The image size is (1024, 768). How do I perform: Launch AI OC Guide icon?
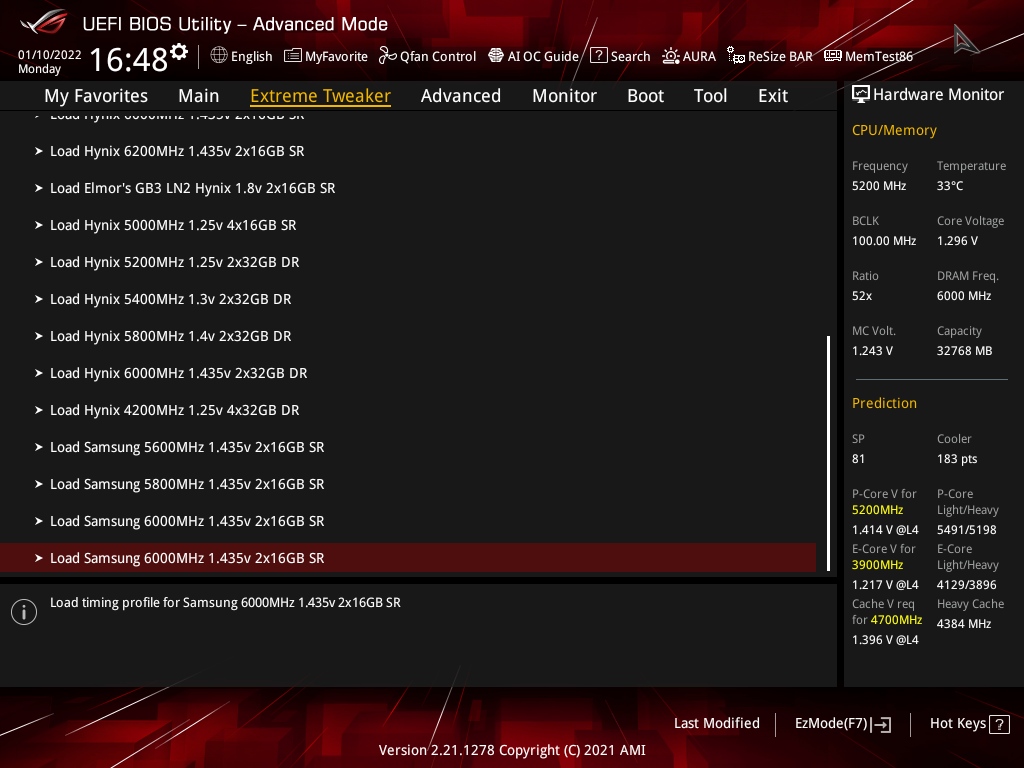tap(496, 56)
